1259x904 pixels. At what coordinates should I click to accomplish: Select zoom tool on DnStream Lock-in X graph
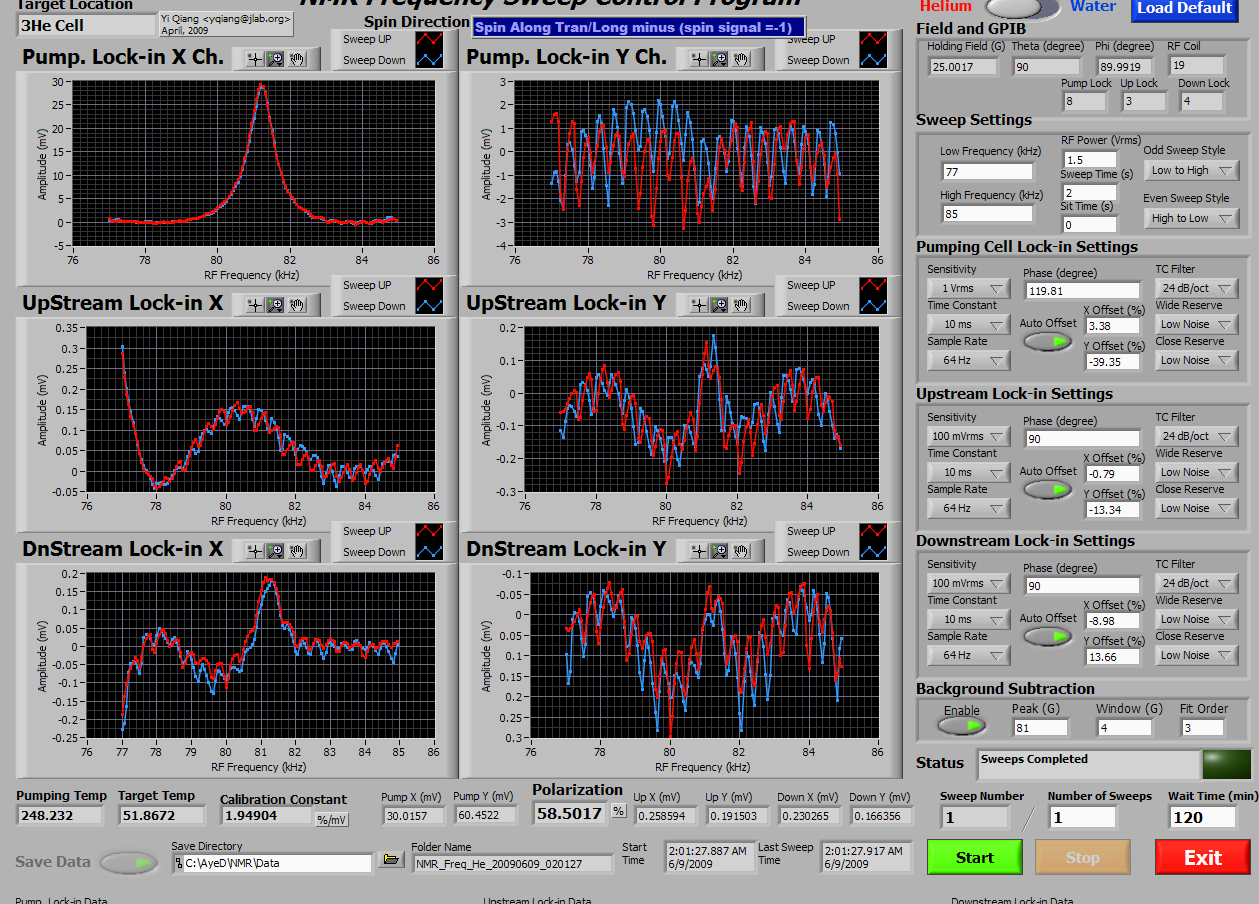[276, 551]
